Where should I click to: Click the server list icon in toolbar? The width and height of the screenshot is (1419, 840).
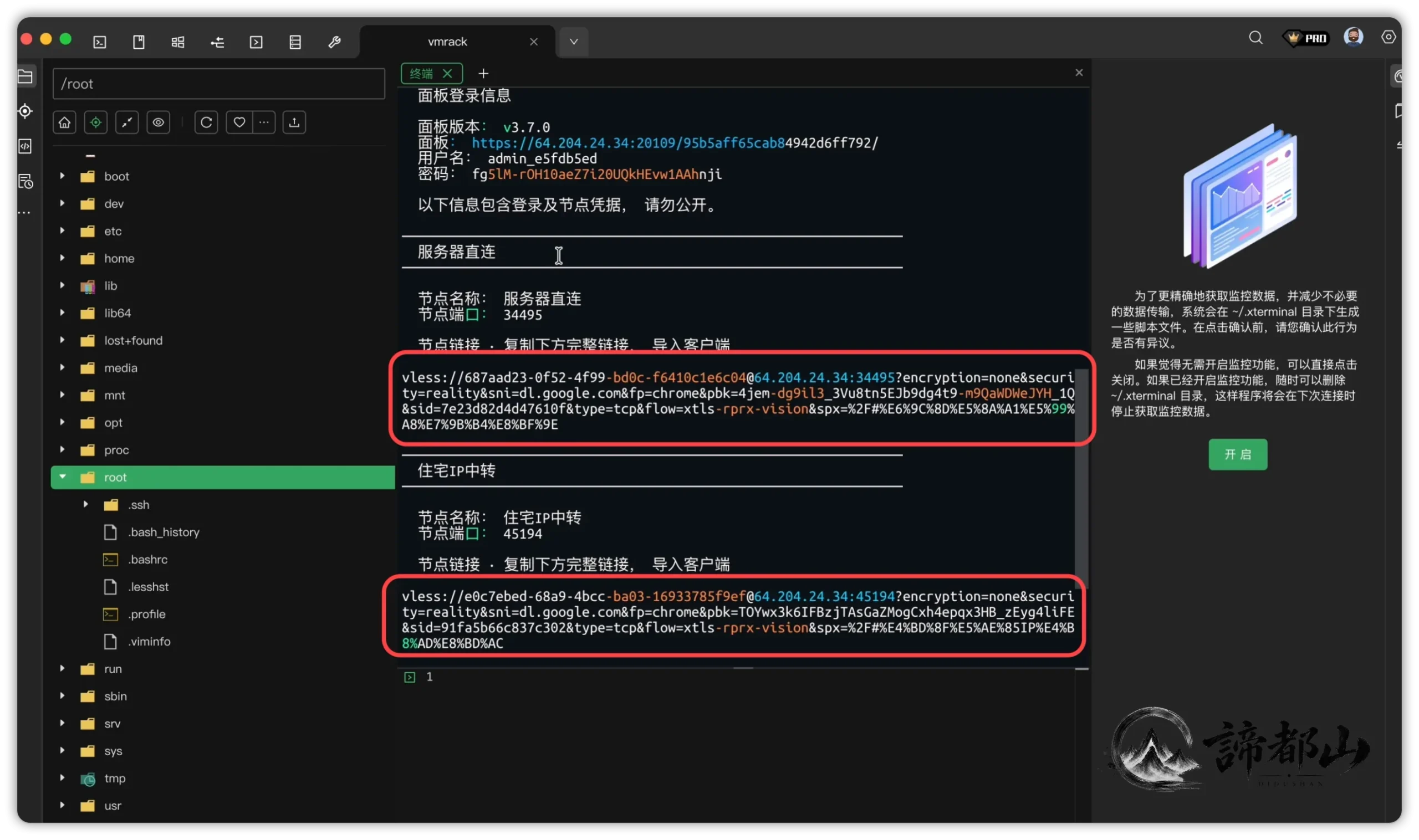point(295,42)
